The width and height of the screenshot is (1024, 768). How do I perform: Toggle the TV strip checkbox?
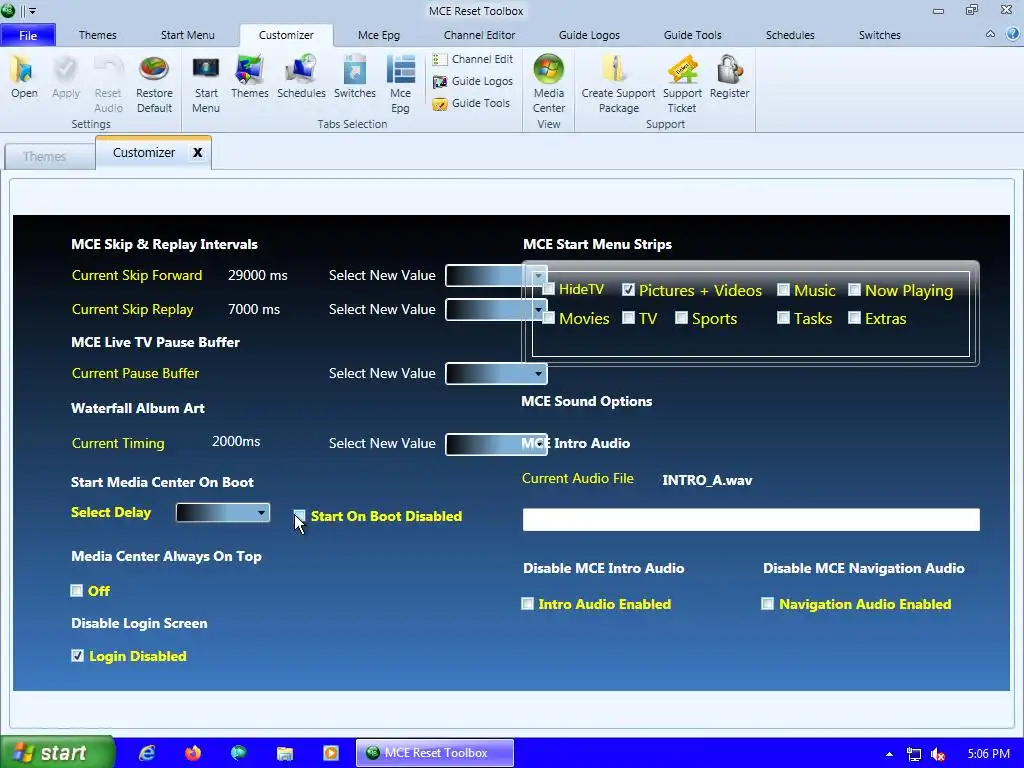tap(628, 318)
